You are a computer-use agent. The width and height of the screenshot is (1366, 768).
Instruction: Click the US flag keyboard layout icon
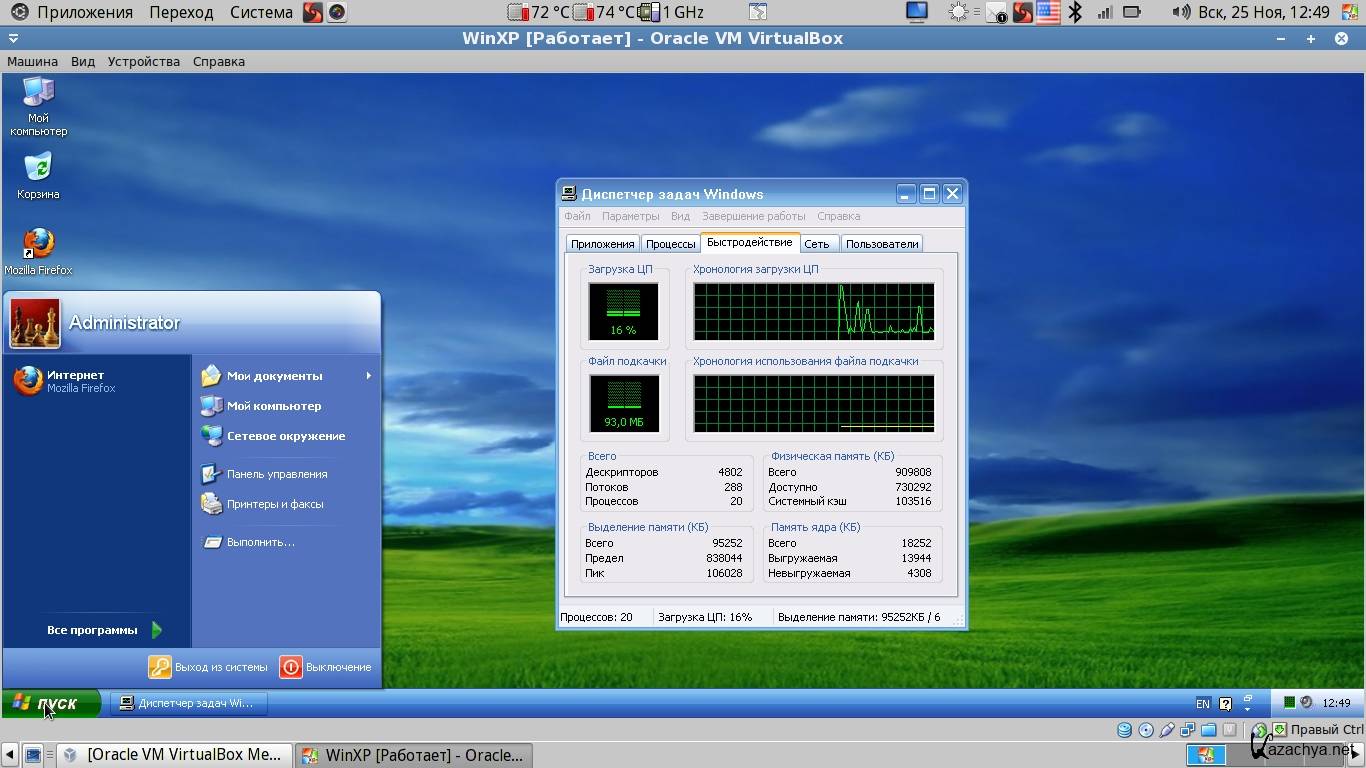pyautogui.click(x=1048, y=12)
